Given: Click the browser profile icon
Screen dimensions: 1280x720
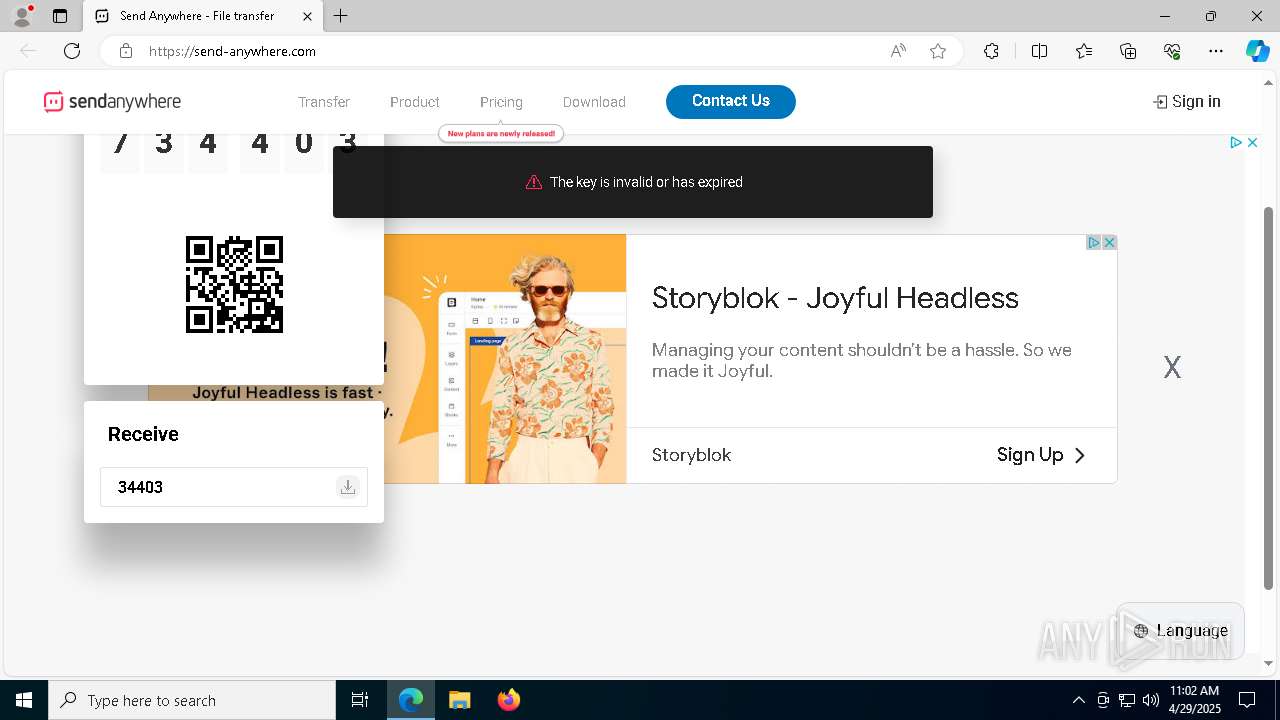Looking at the screenshot, I should [21, 16].
